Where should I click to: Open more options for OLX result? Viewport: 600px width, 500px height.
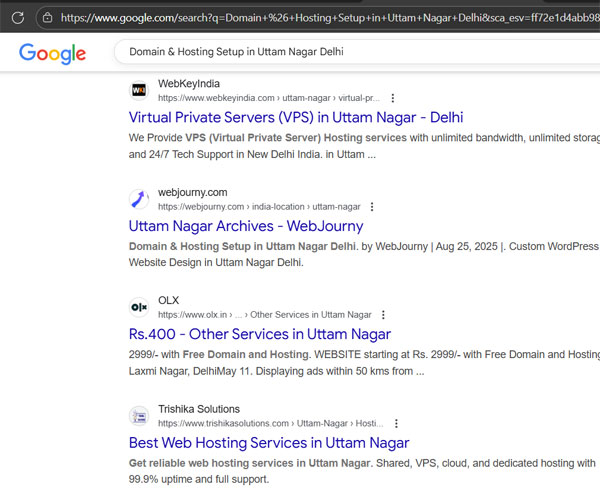383,315
